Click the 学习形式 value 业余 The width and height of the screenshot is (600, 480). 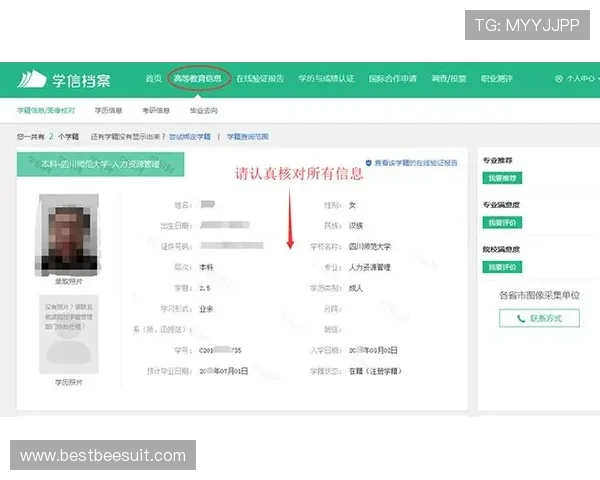click(x=206, y=309)
